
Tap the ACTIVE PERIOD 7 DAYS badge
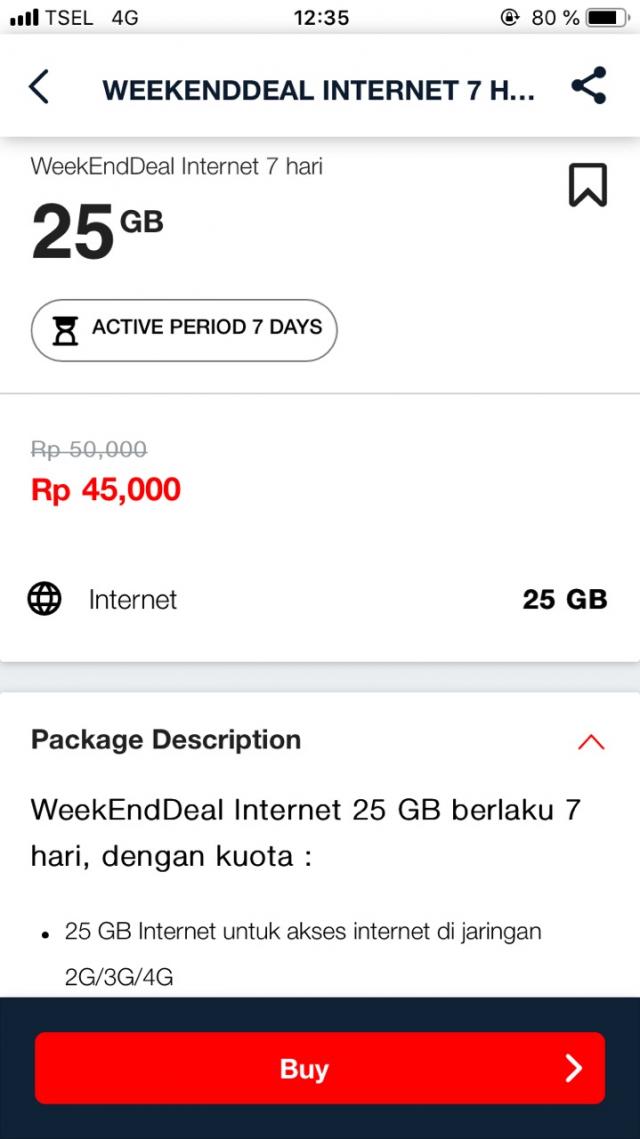click(x=184, y=330)
